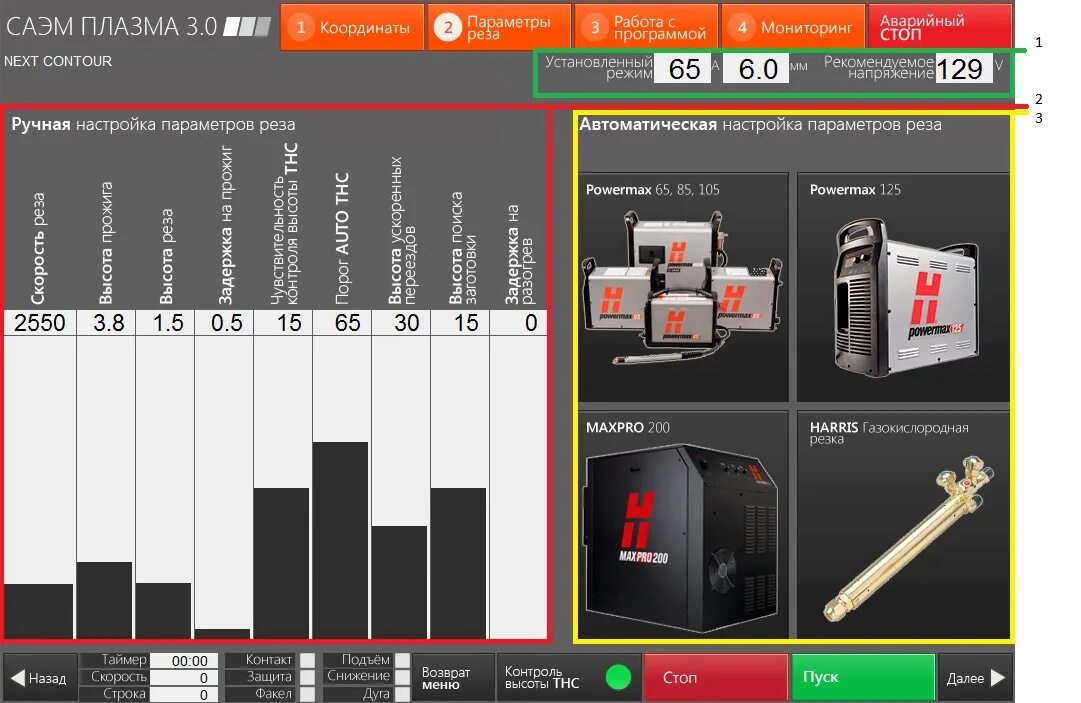Adjust THC sensitivity bar slider
This screenshot has width=1081, height=703.
coord(283,487)
